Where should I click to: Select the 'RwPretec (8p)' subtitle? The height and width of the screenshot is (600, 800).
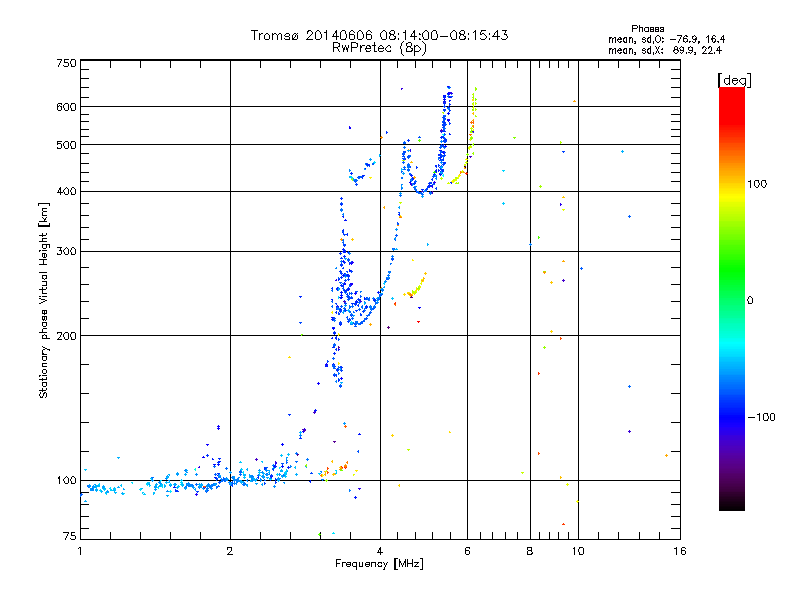[379, 48]
